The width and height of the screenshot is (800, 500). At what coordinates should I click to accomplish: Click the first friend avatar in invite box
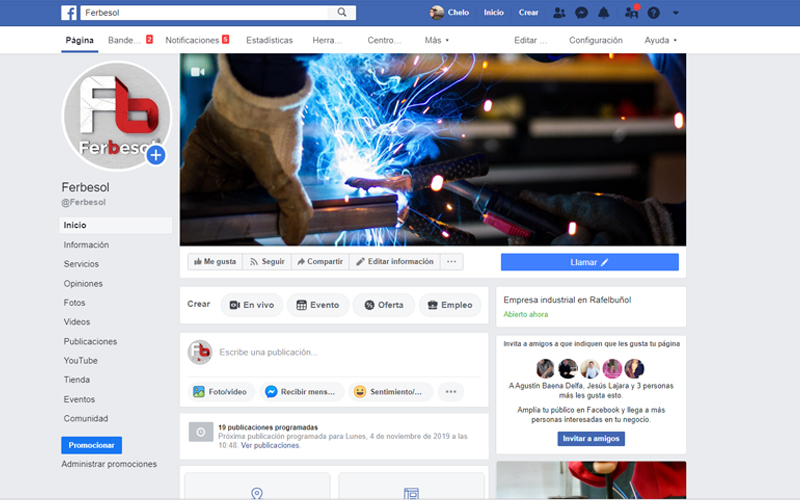pos(545,368)
